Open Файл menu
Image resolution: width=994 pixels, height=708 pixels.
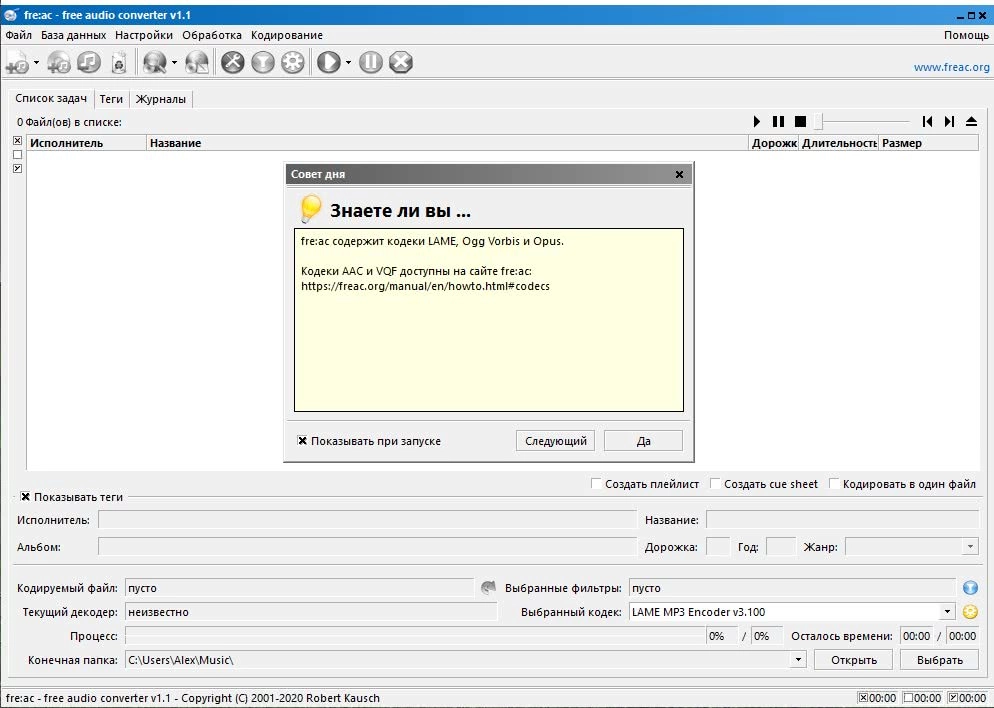tap(18, 35)
